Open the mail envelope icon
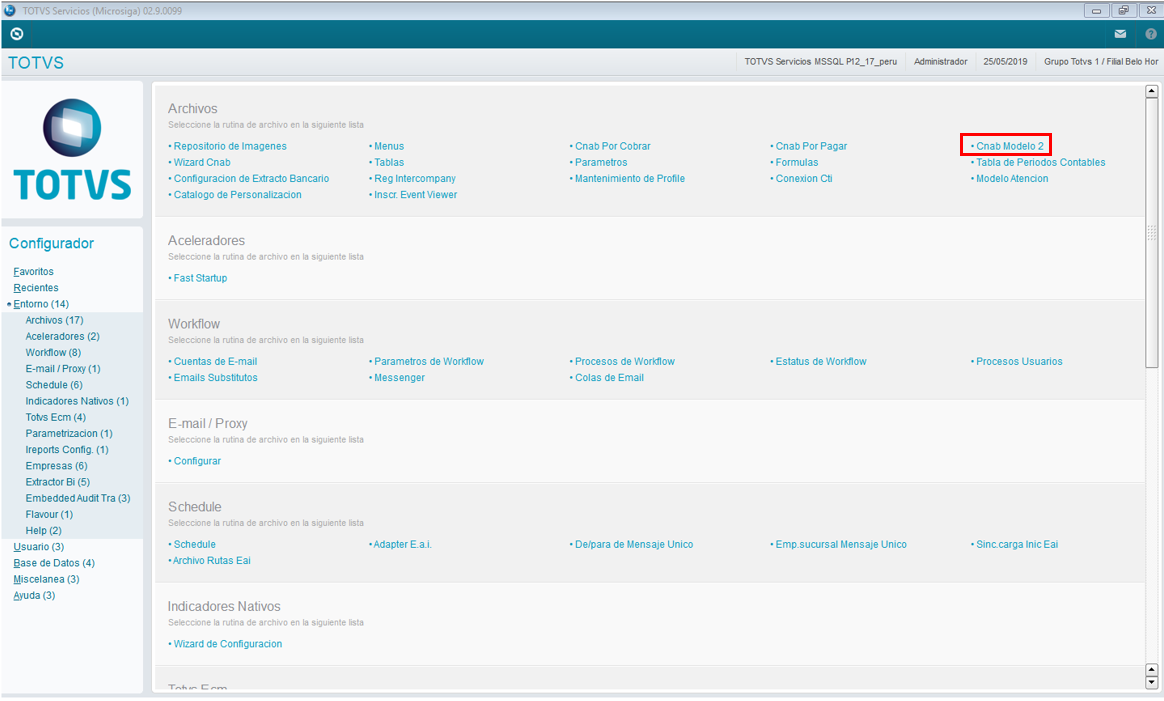 pos(1120,34)
